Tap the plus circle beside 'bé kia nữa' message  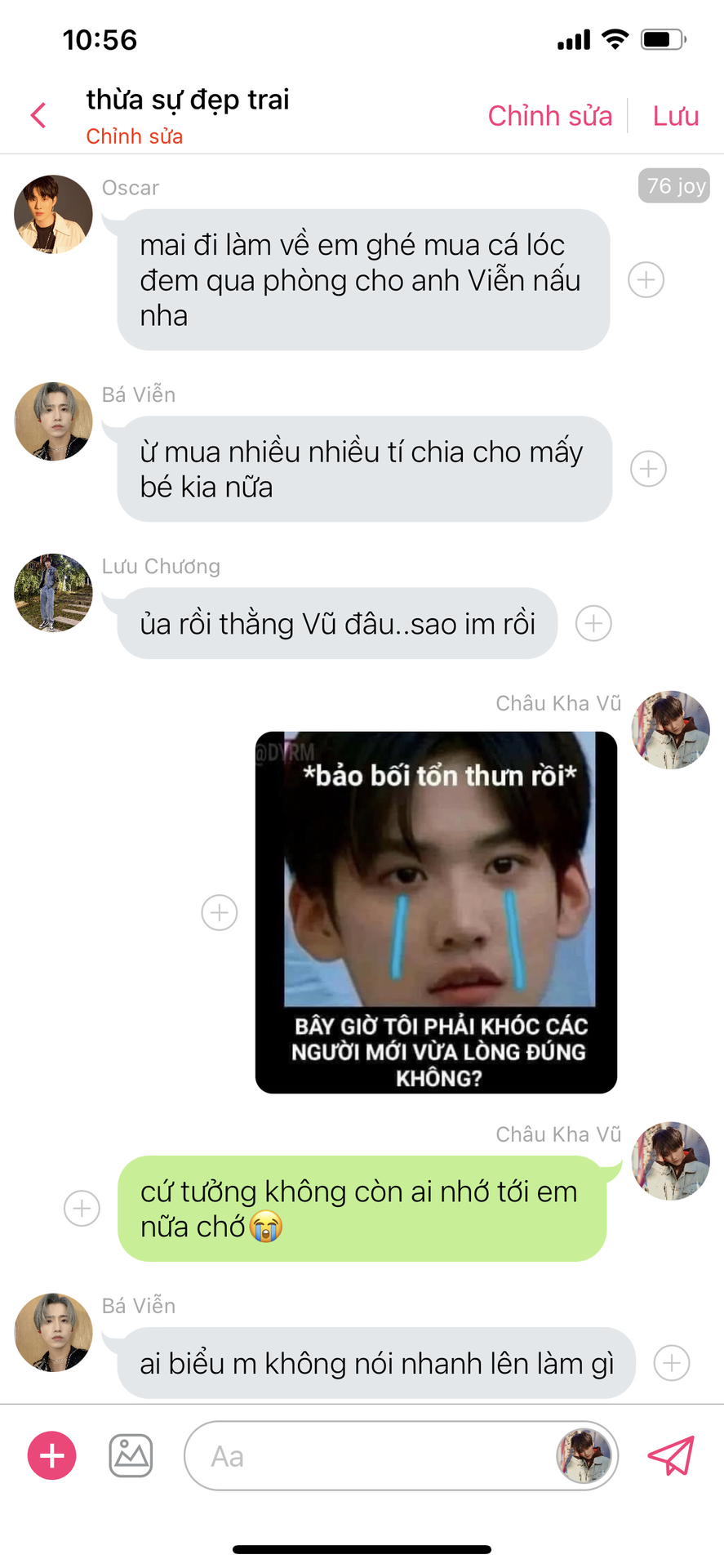click(x=648, y=469)
